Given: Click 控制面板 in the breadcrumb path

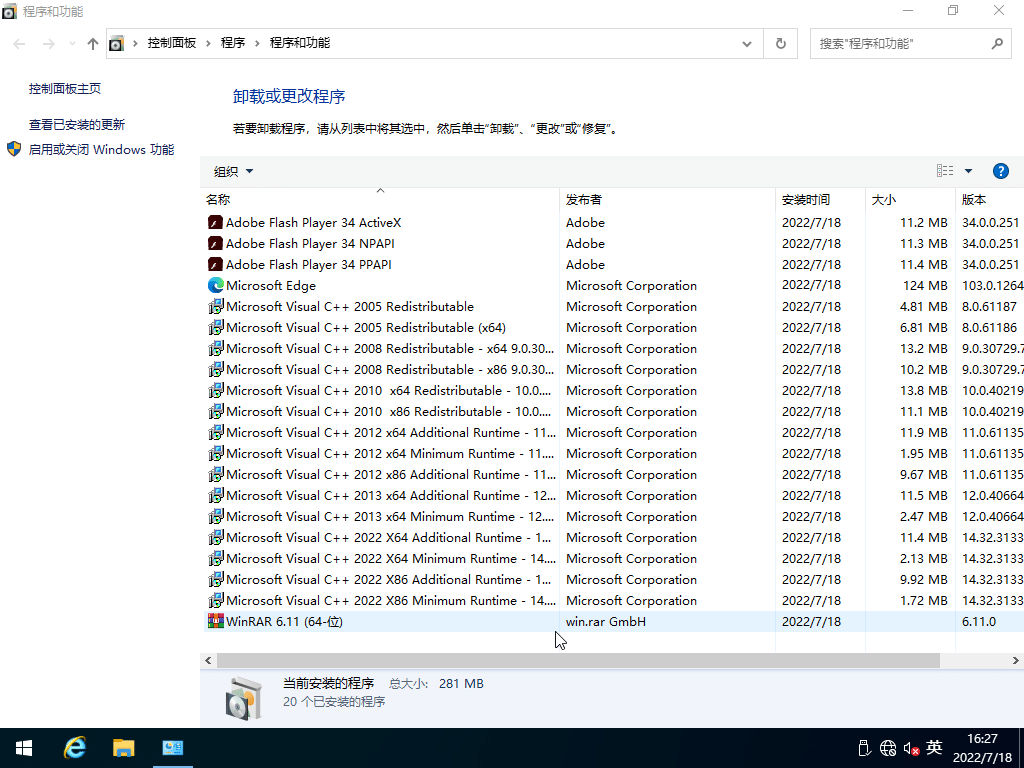Looking at the screenshot, I should point(172,43).
